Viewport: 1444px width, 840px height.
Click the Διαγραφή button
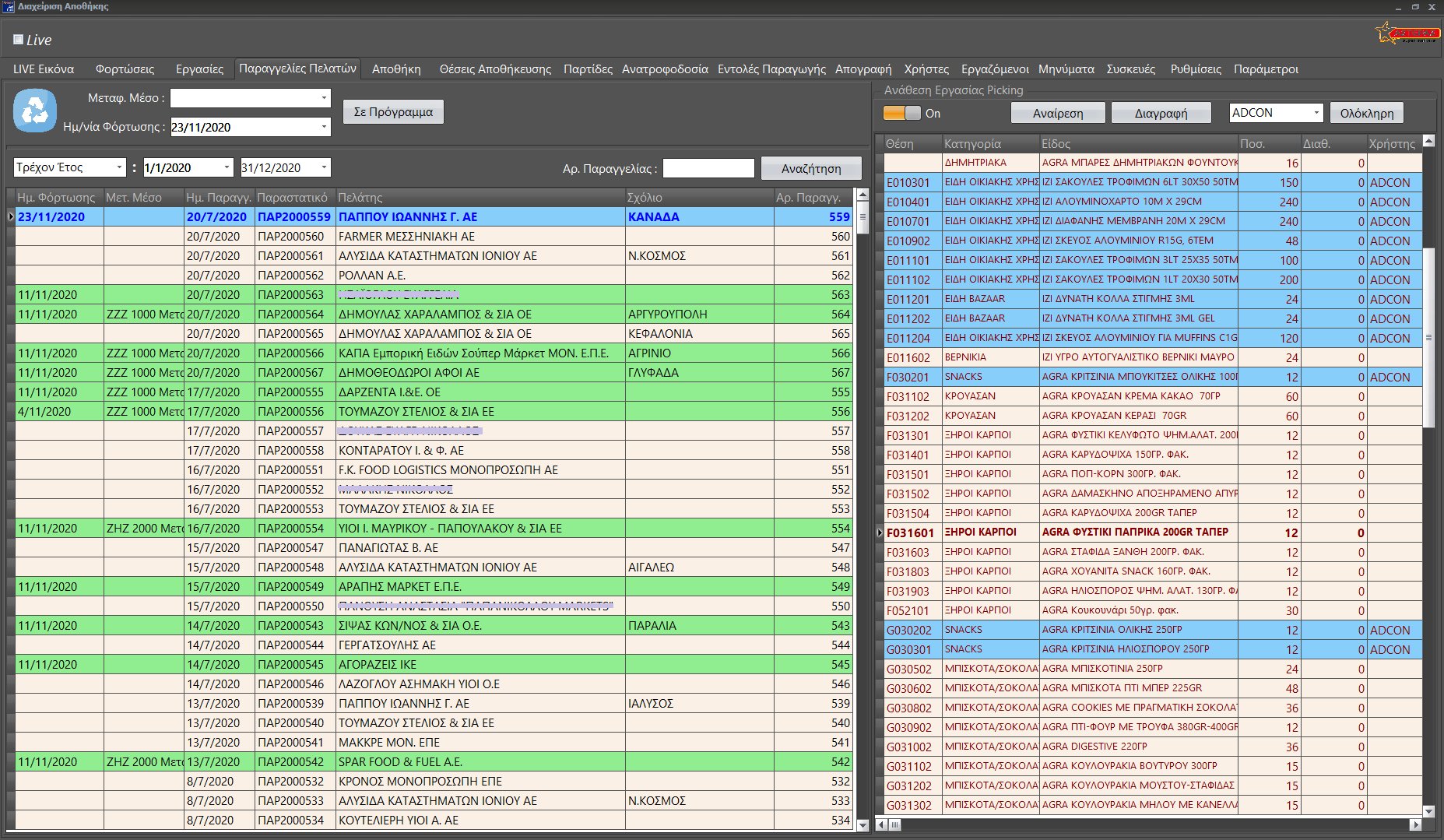click(1161, 113)
